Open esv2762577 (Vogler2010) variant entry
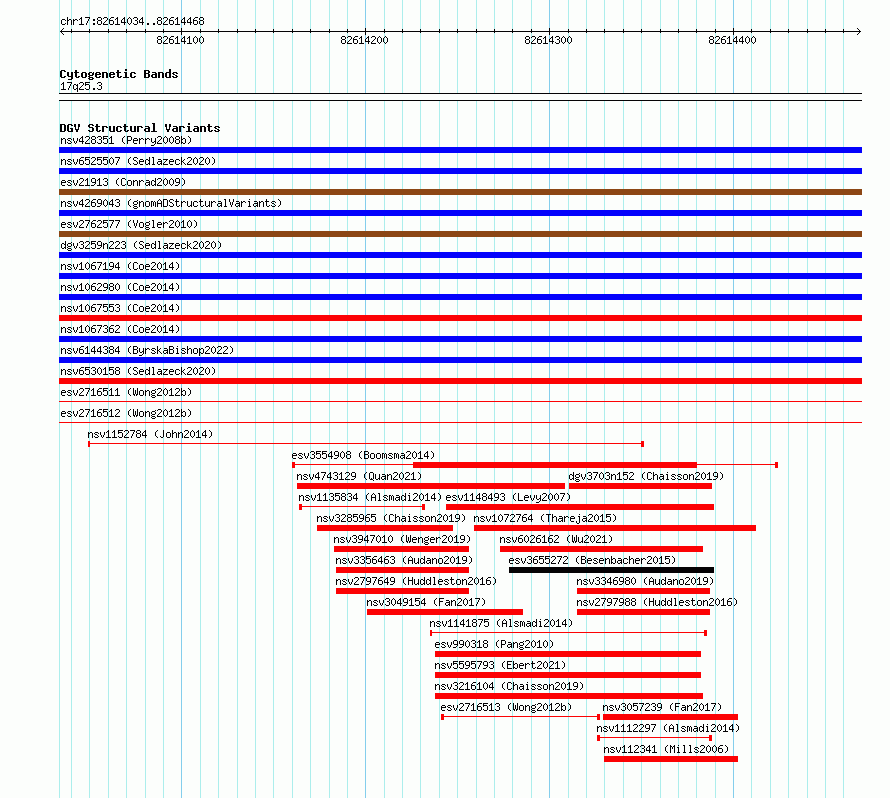The image size is (890, 798). 129,224
